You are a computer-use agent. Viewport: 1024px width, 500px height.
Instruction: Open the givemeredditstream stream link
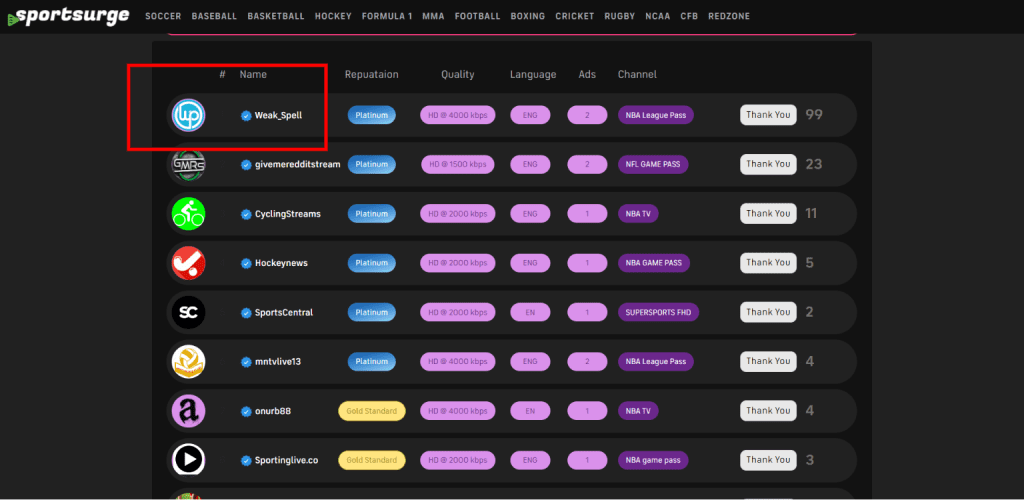(x=297, y=164)
